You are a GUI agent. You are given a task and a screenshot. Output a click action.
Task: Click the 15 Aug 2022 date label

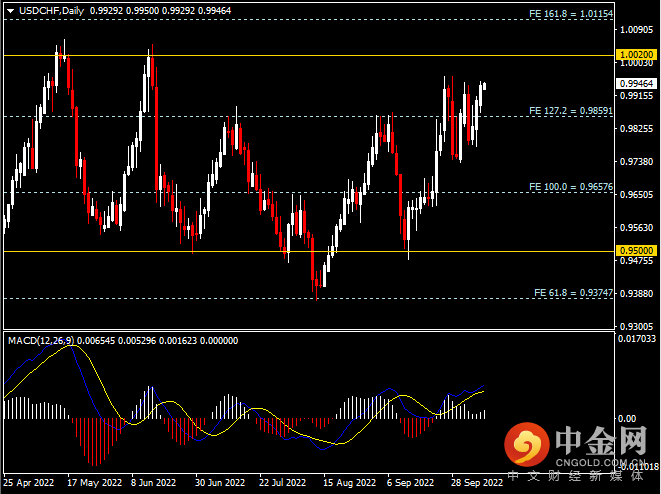(349, 483)
